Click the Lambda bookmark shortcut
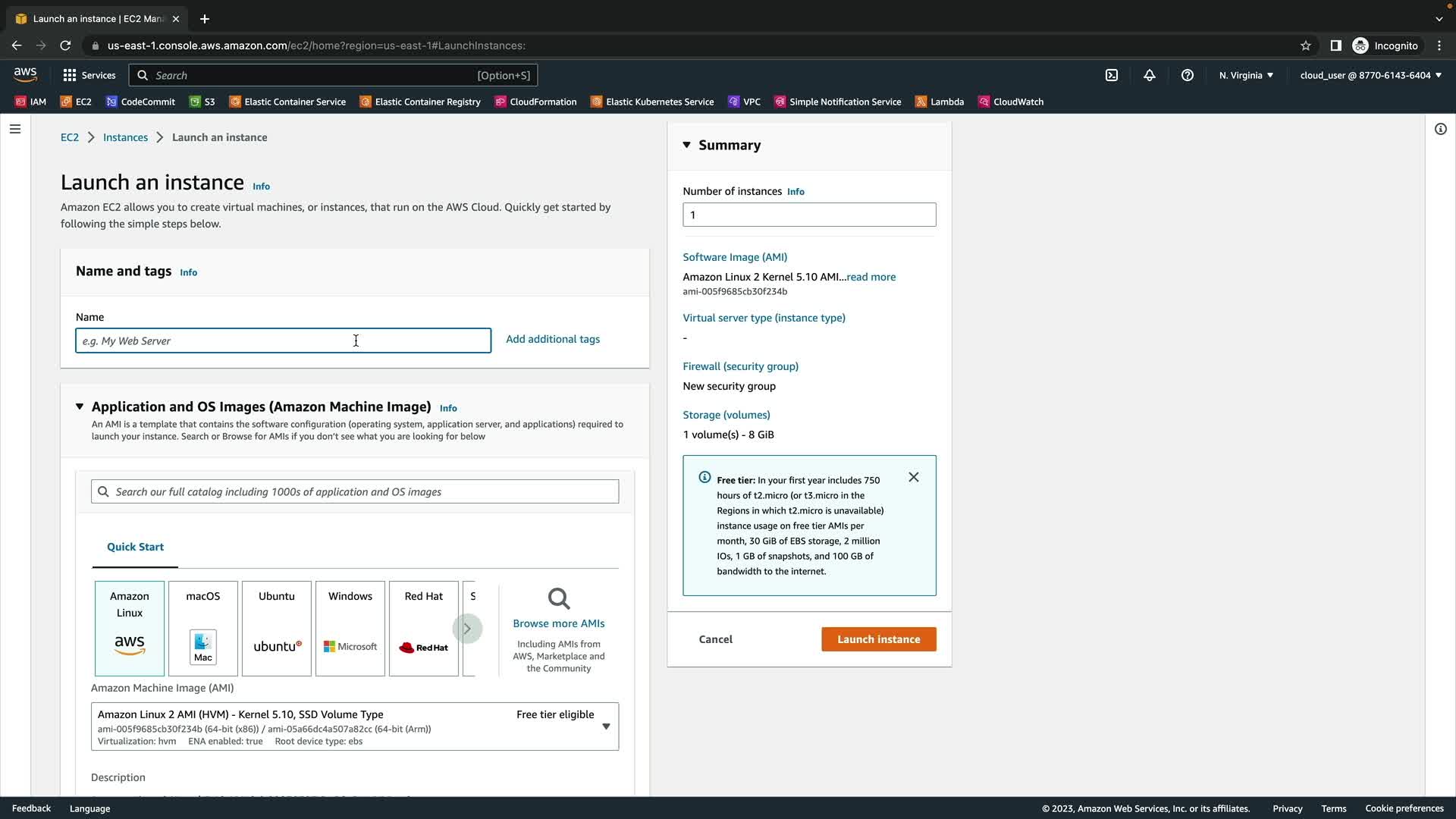The height and width of the screenshot is (819, 1456). pyautogui.click(x=940, y=102)
